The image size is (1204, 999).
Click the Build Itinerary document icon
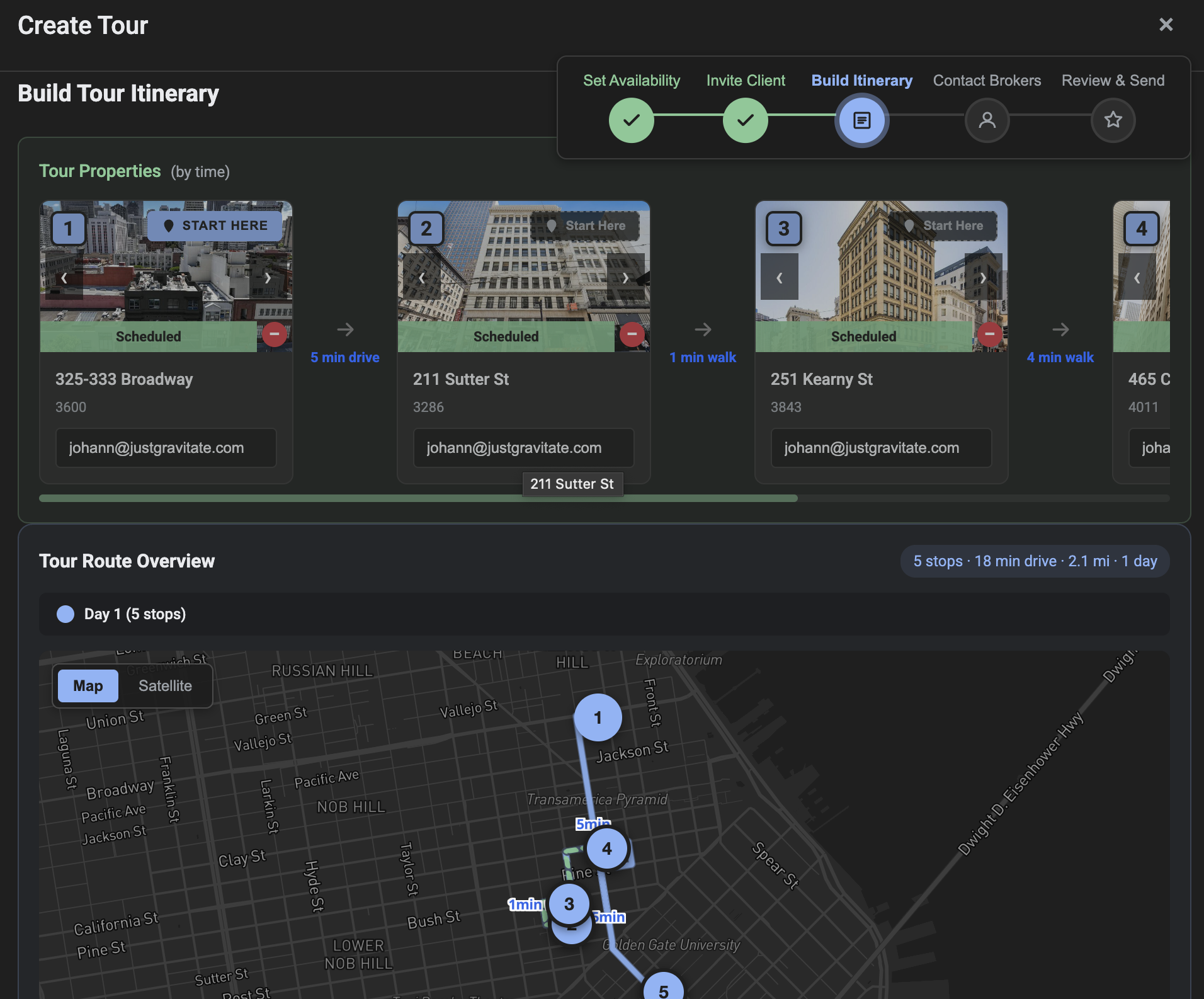point(861,120)
